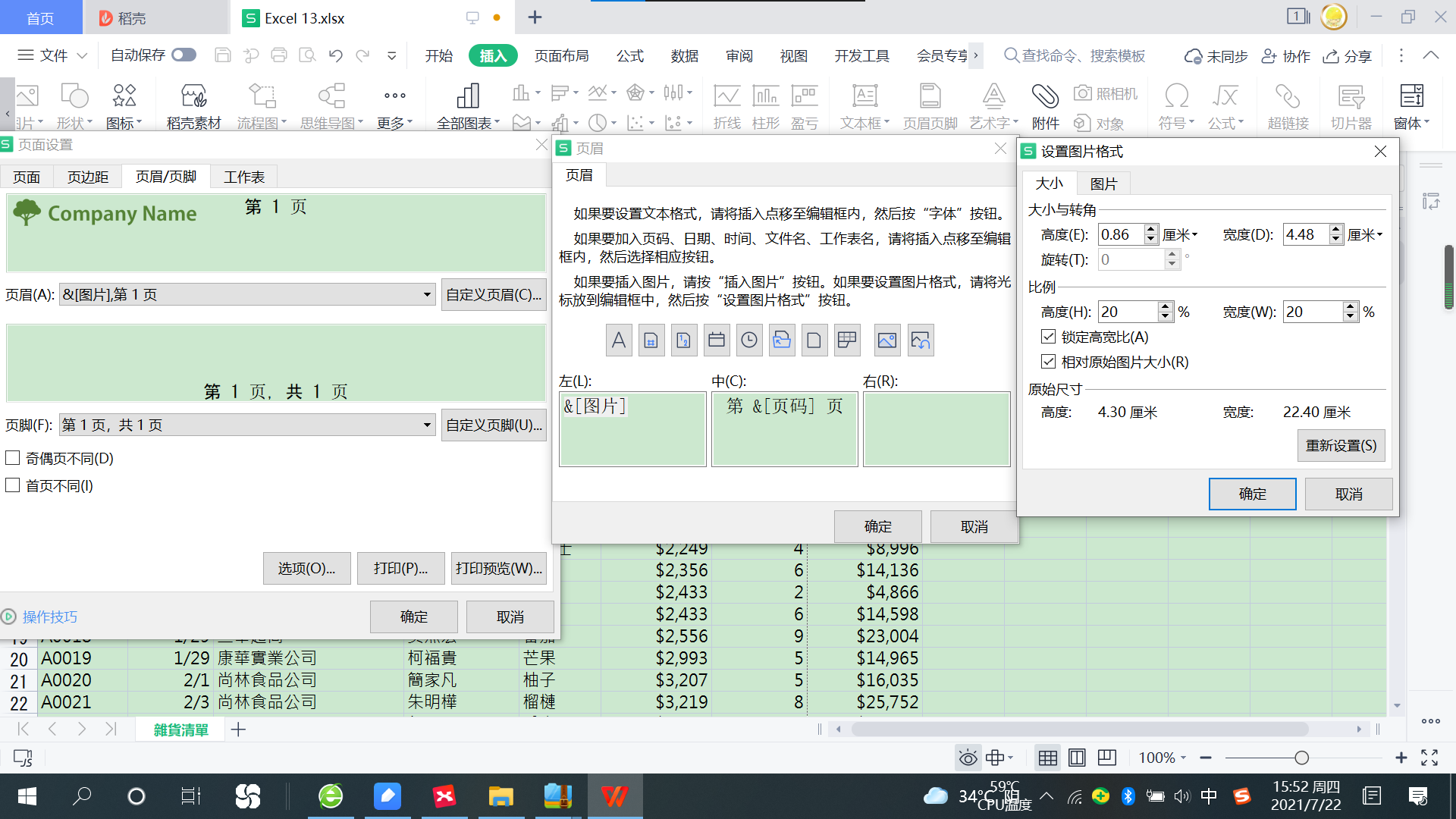Image resolution: width=1456 pixels, height=819 pixels.
Task: Click the insert picture icon
Action: click(886, 340)
